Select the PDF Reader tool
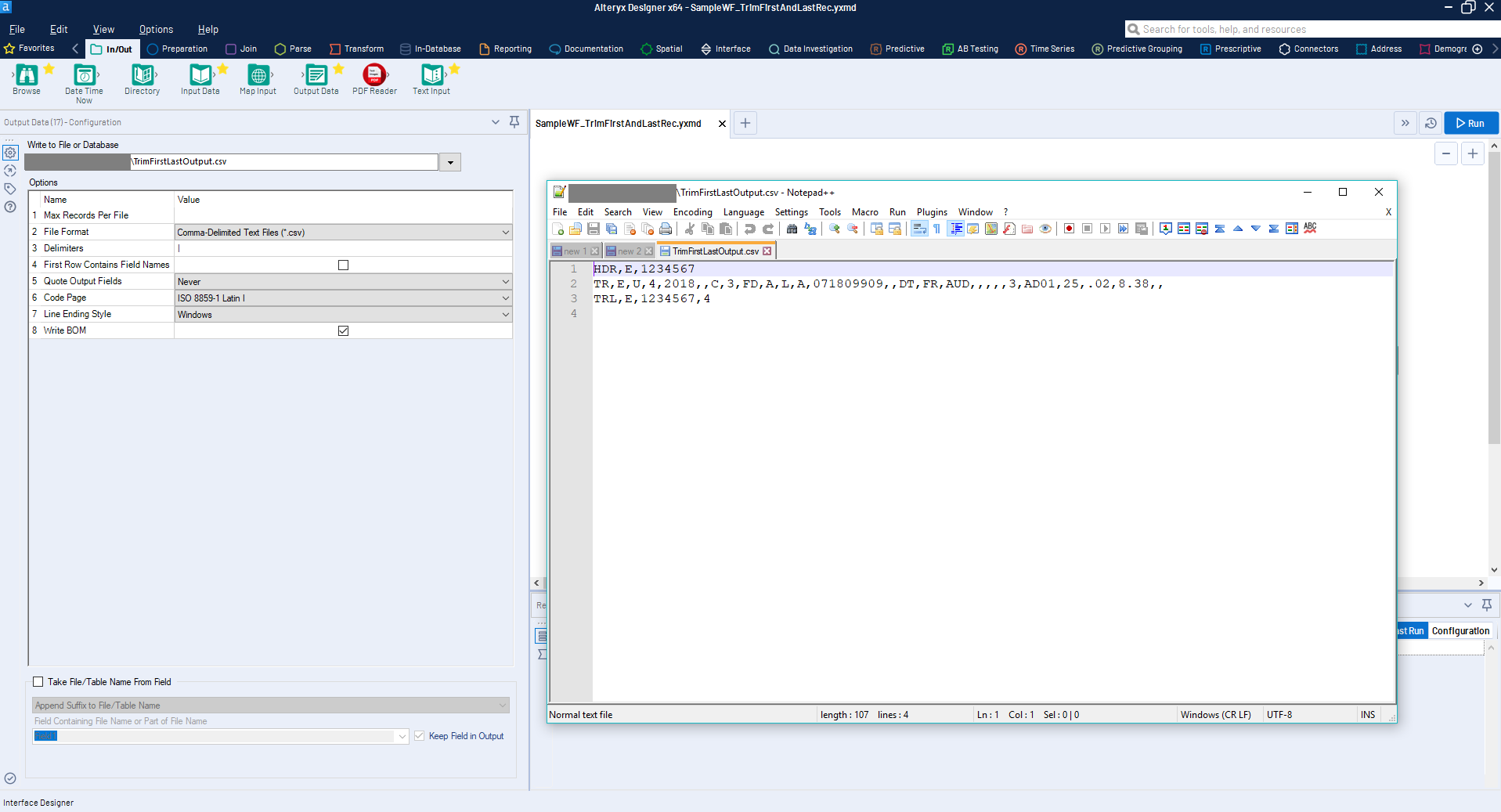 [373, 78]
